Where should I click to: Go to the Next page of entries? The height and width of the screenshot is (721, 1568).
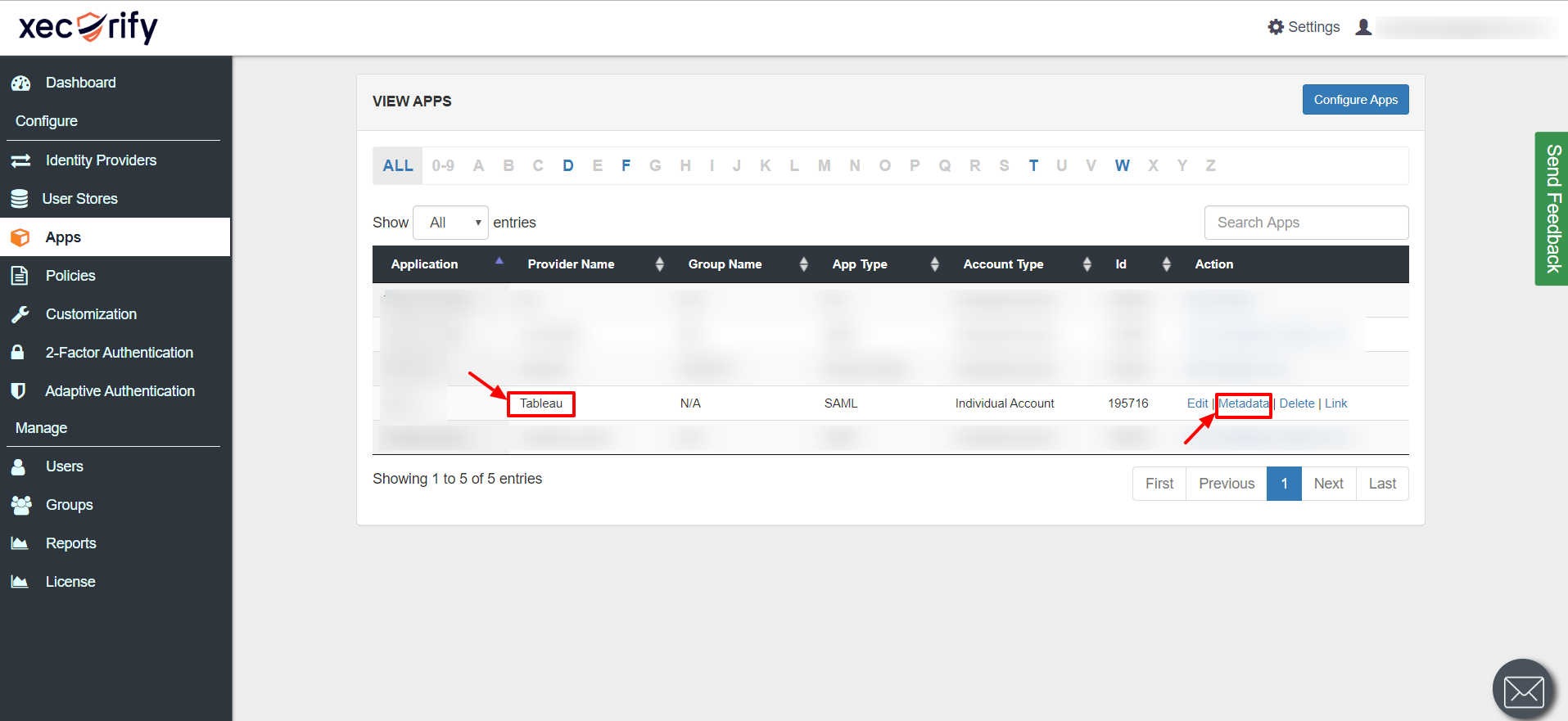(x=1328, y=484)
